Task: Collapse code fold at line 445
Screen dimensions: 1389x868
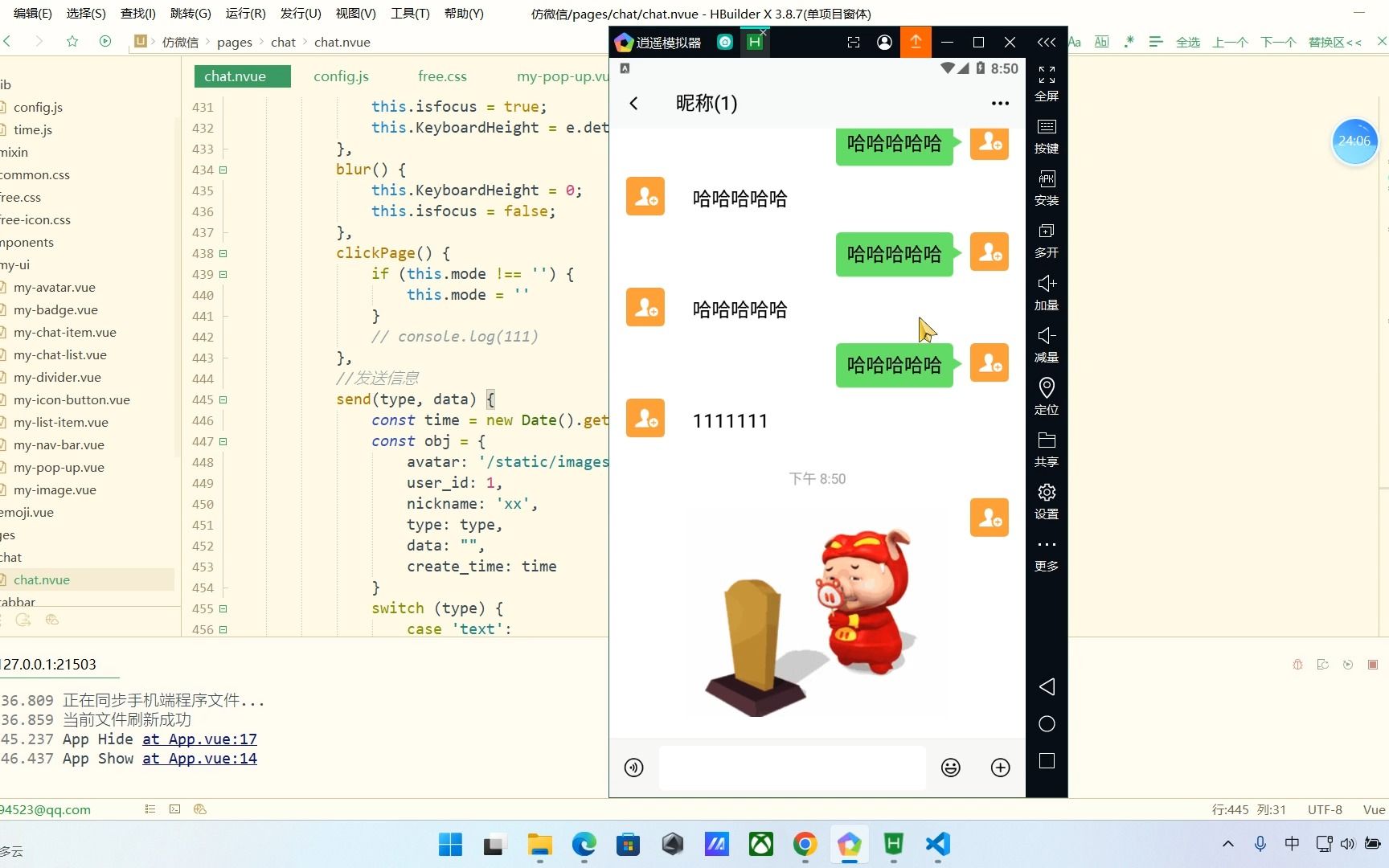Action: tap(223, 399)
